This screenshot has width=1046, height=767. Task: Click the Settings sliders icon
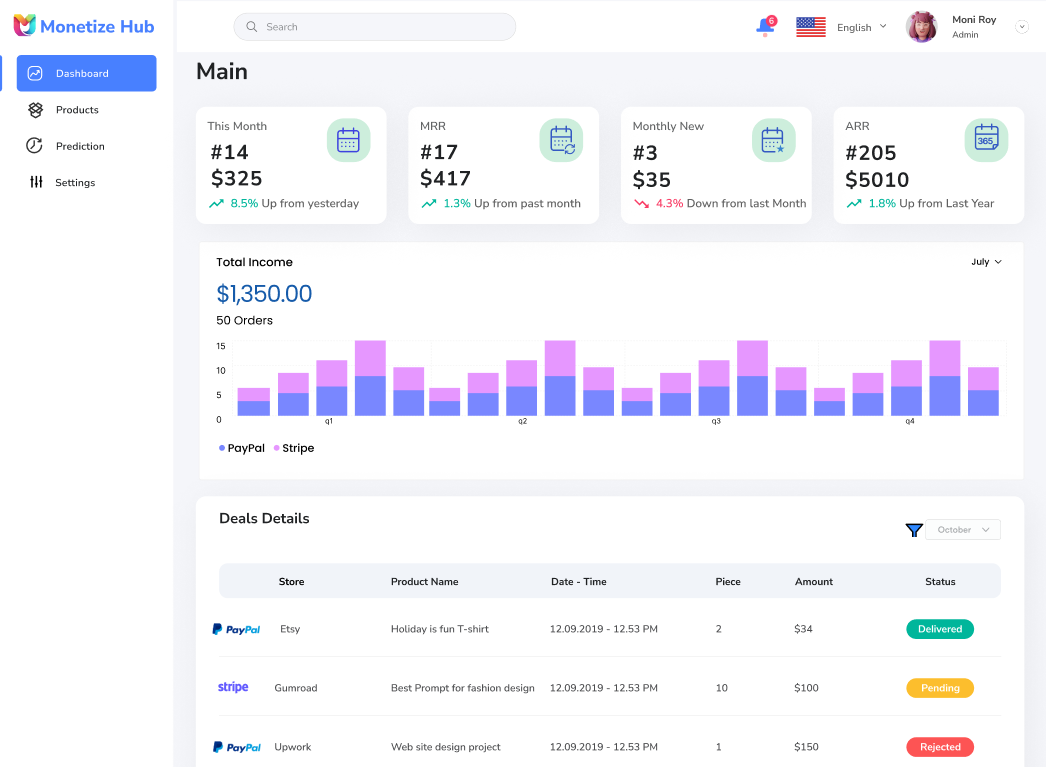click(x=36, y=182)
